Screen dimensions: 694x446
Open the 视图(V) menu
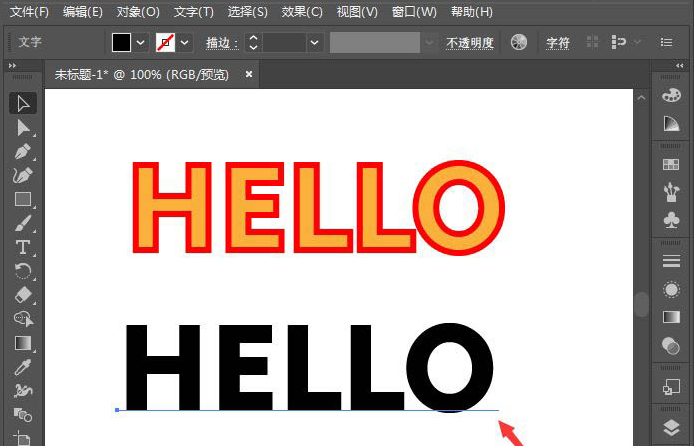[x=357, y=12]
